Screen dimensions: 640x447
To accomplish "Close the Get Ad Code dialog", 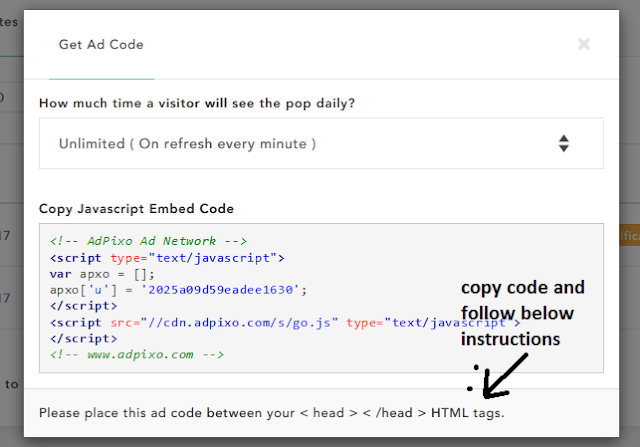I will click(584, 44).
